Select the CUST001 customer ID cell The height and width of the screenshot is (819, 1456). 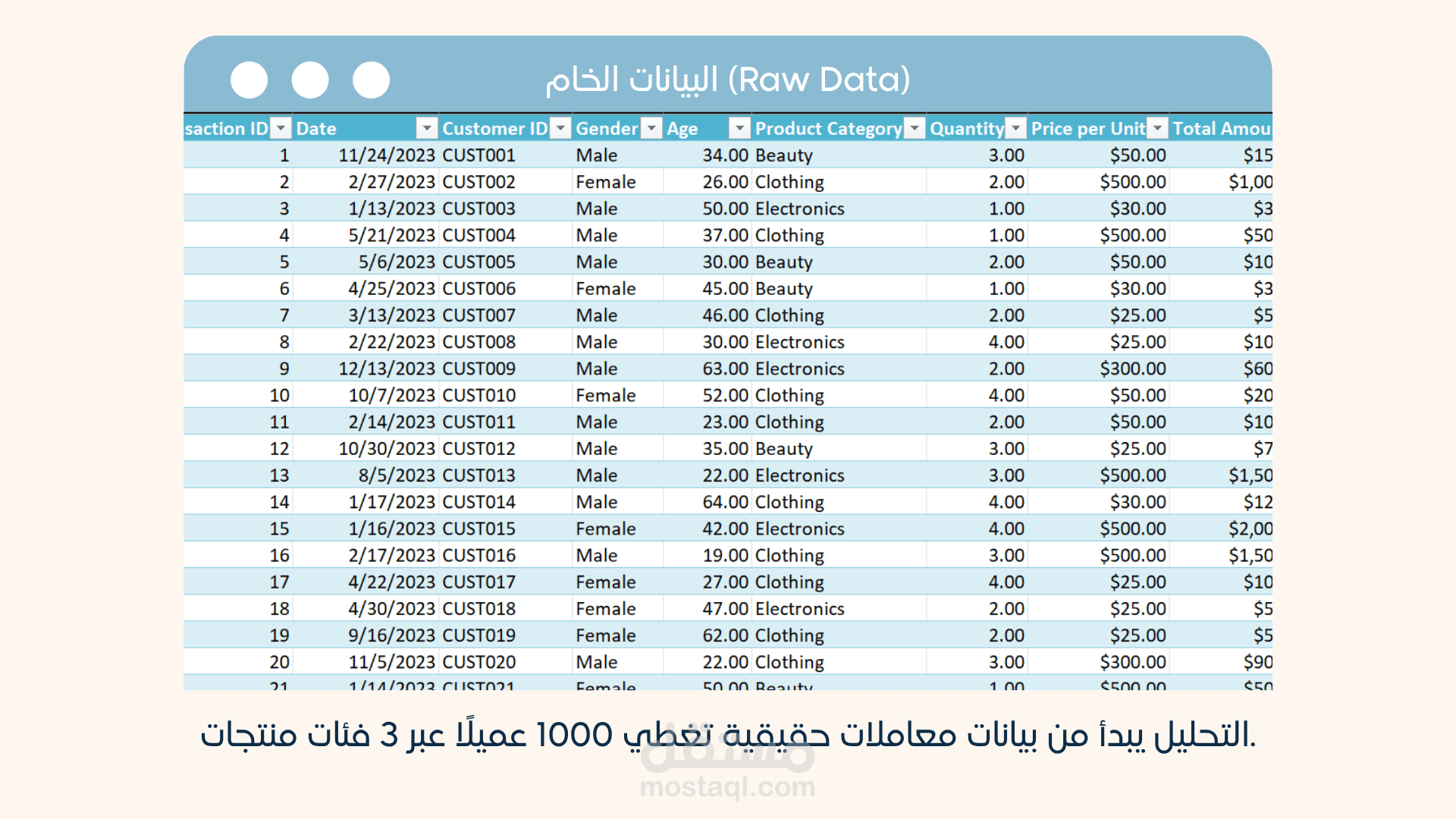point(479,155)
